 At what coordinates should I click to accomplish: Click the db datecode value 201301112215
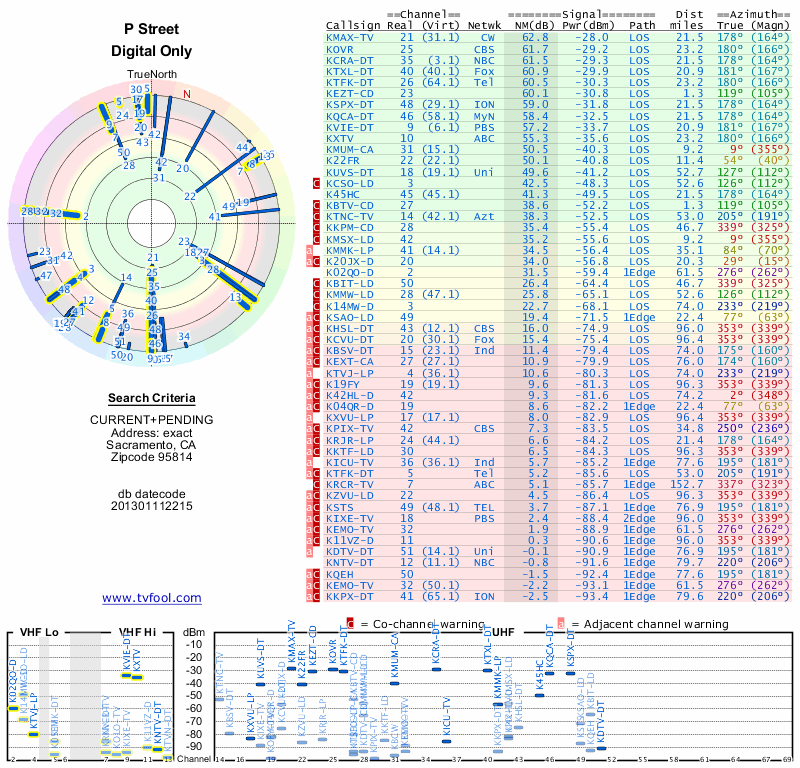[152, 506]
